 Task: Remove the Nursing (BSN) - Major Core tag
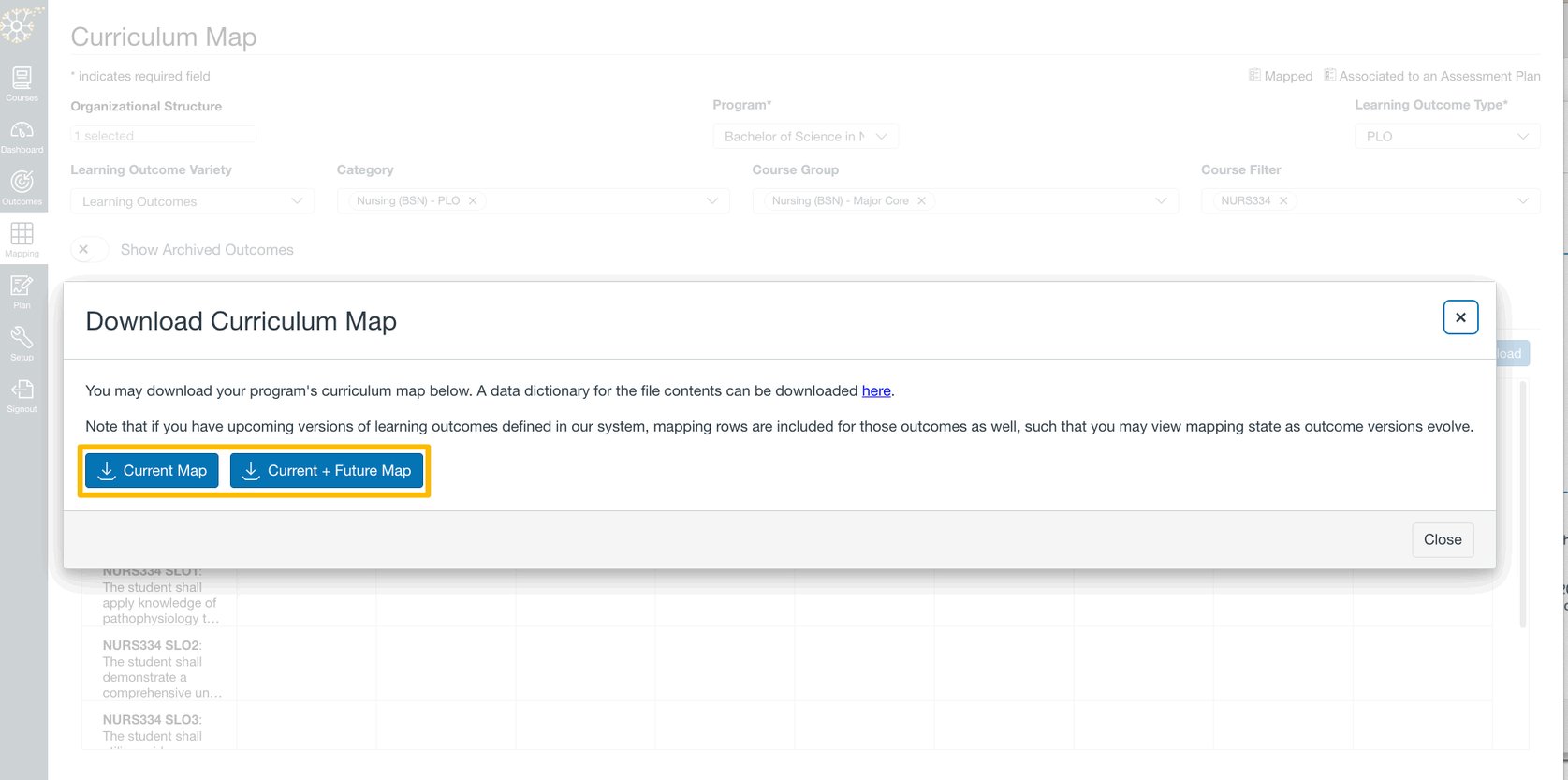pyautogui.click(x=921, y=200)
